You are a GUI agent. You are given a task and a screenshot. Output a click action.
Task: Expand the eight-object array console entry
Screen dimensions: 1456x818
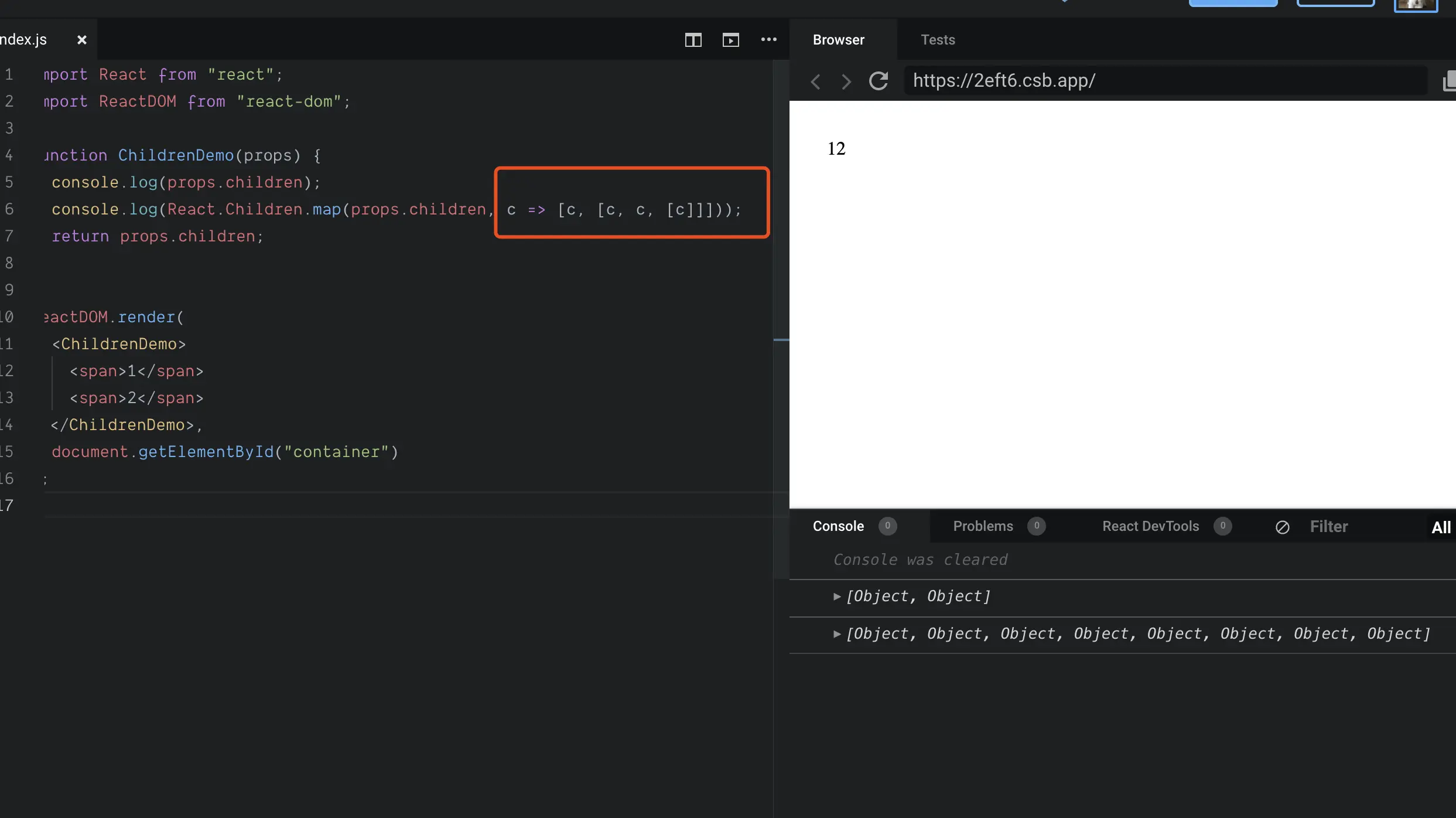click(x=837, y=634)
